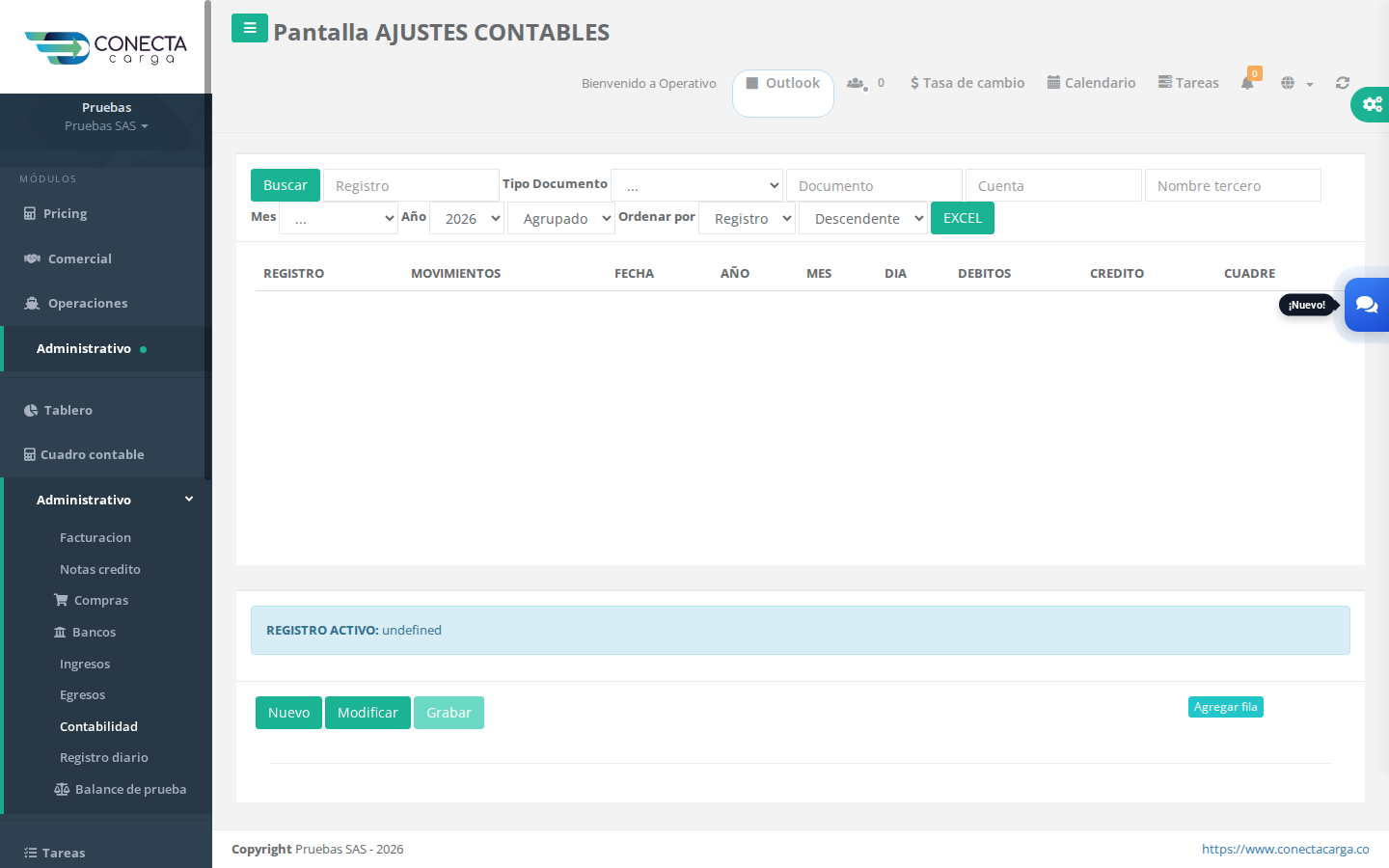Focus the Cuenta input field

pos(1053,185)
